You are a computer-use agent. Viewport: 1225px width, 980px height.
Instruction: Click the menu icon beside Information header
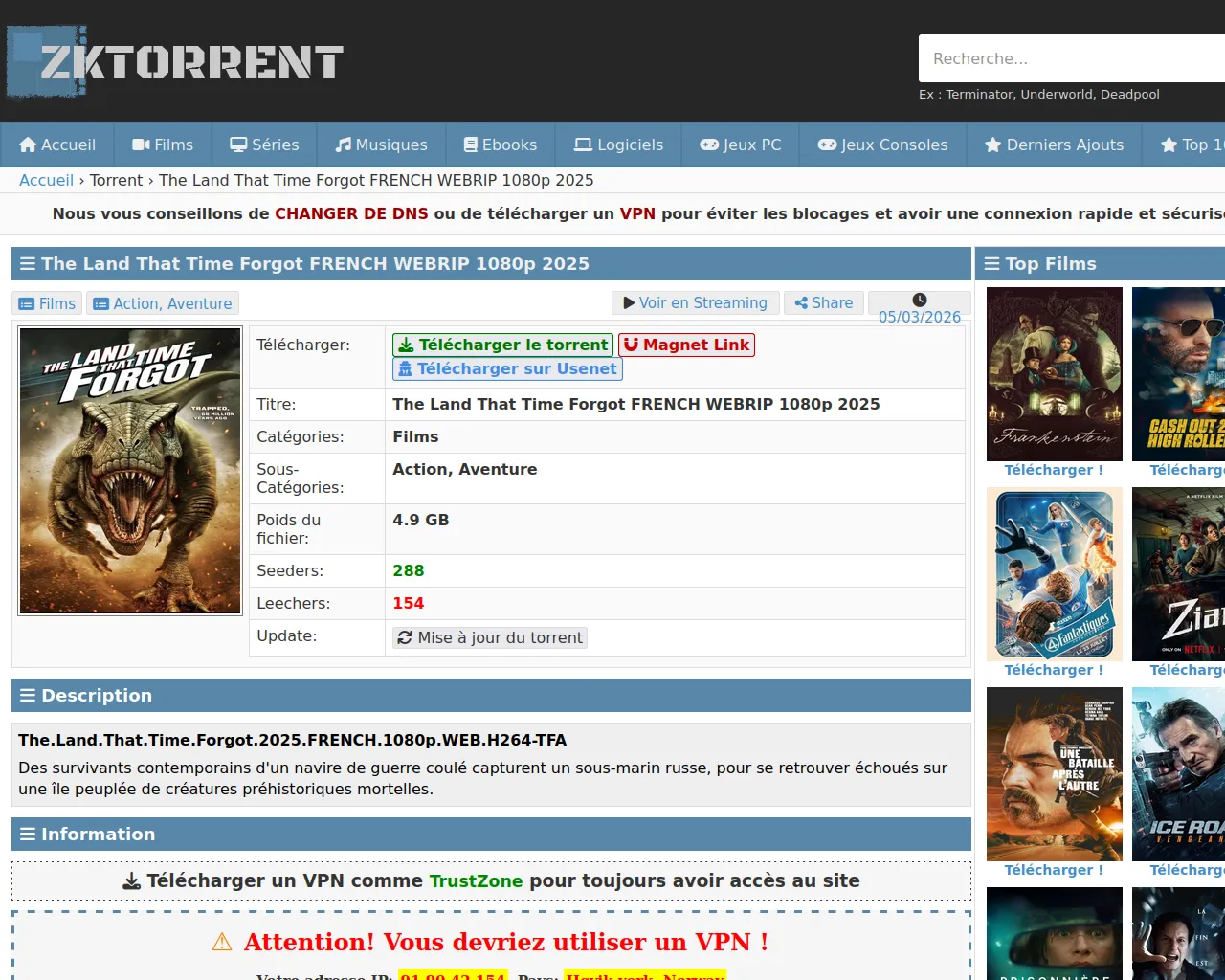(28, 835)
